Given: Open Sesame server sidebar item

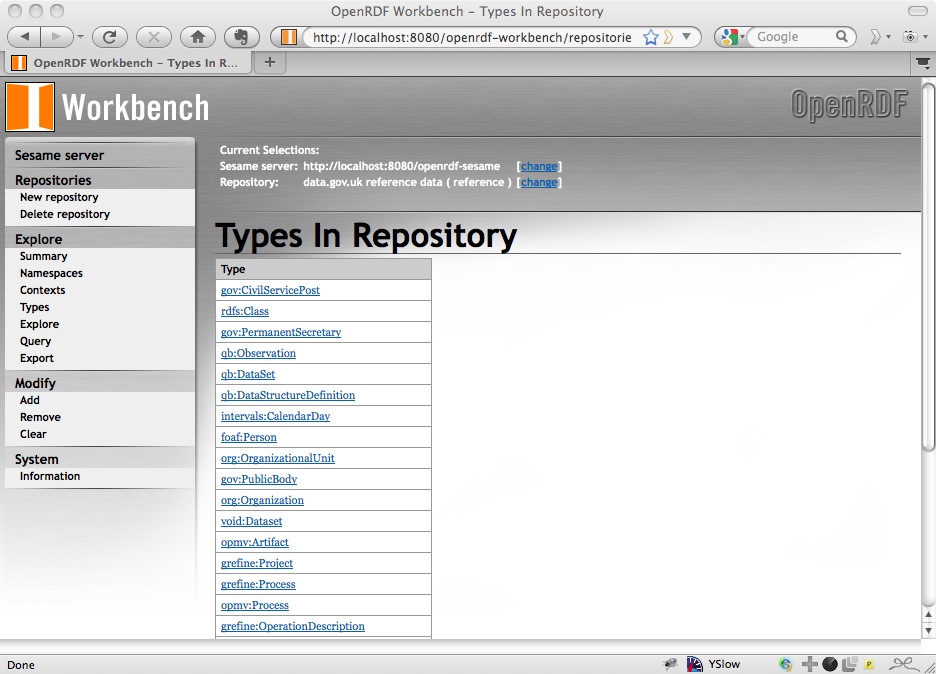Looking at the screenshot, I should click(x=59, y=155).
